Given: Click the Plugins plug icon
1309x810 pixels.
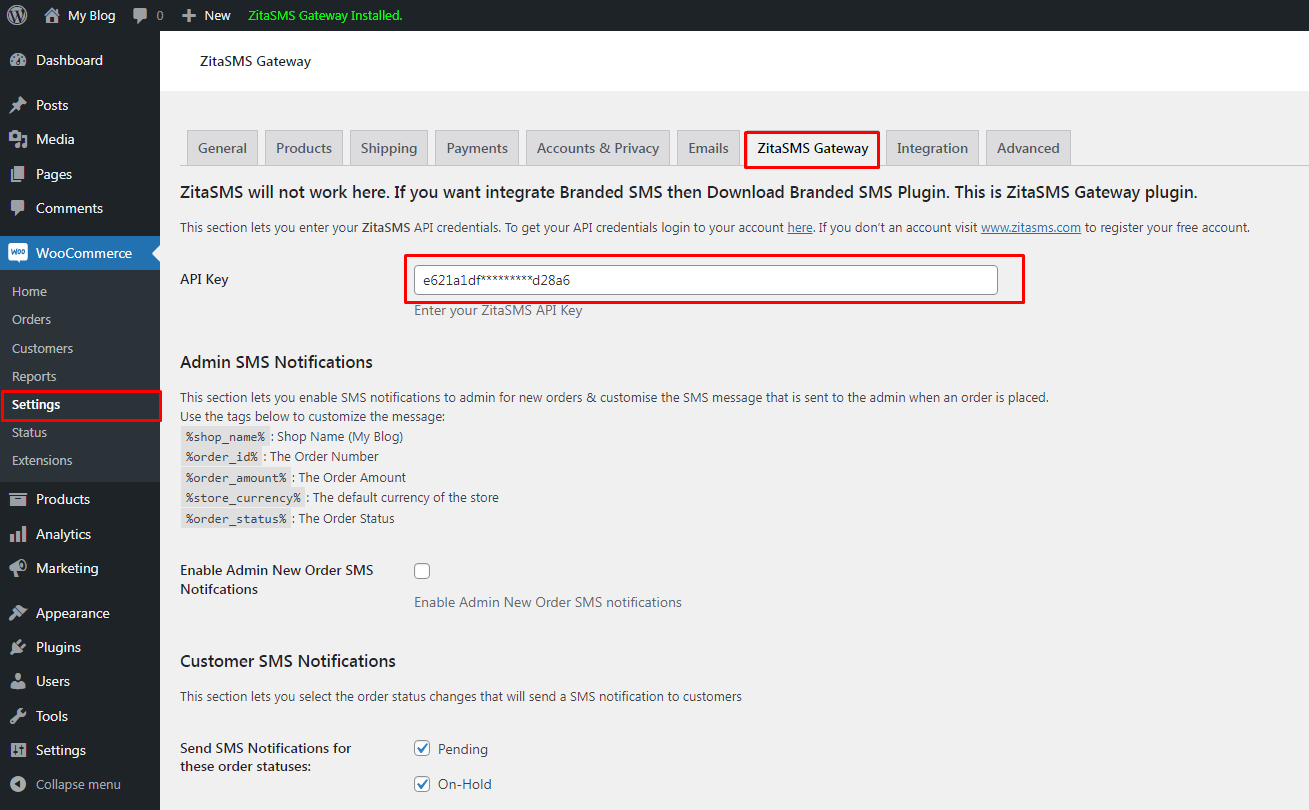Looking at the screenshot, I should click(x=18, y=647).
